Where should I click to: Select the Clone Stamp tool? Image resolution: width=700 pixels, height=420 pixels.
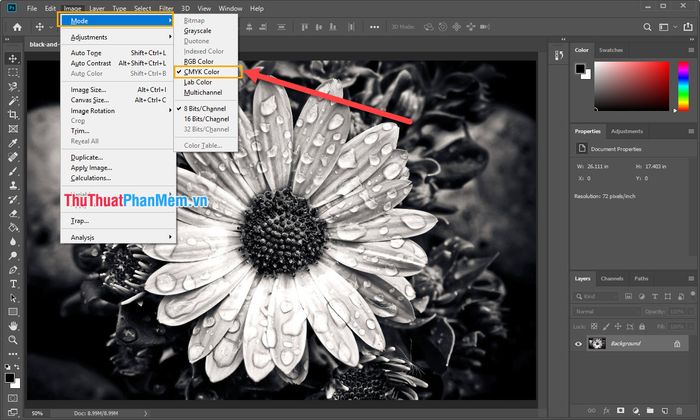[x=13, y=185]
